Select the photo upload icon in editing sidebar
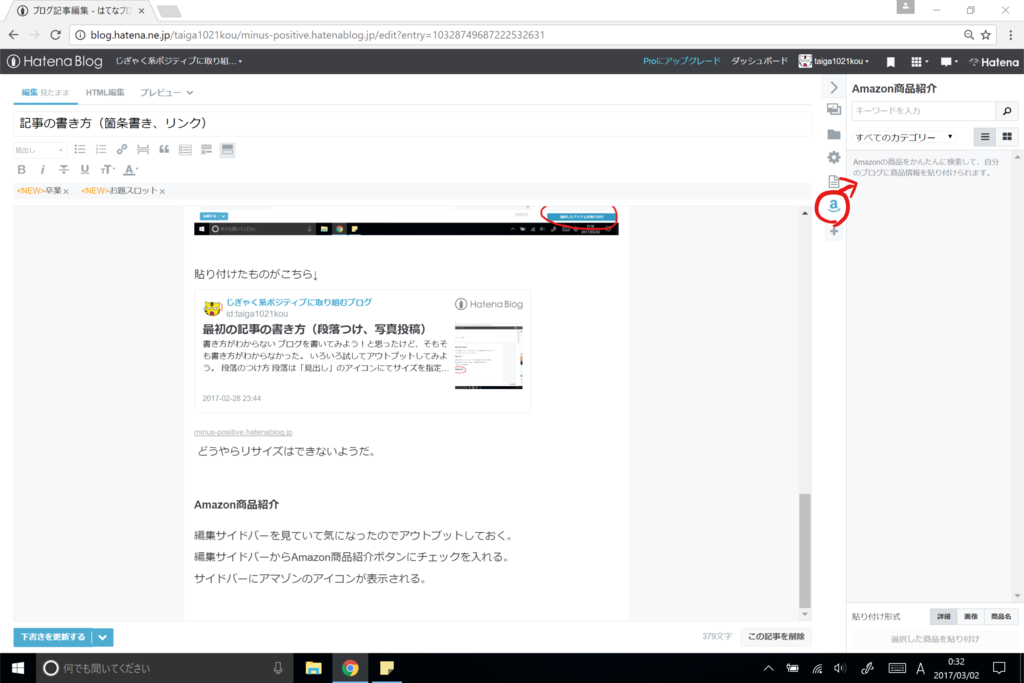1024x683 pixels. 833,109
